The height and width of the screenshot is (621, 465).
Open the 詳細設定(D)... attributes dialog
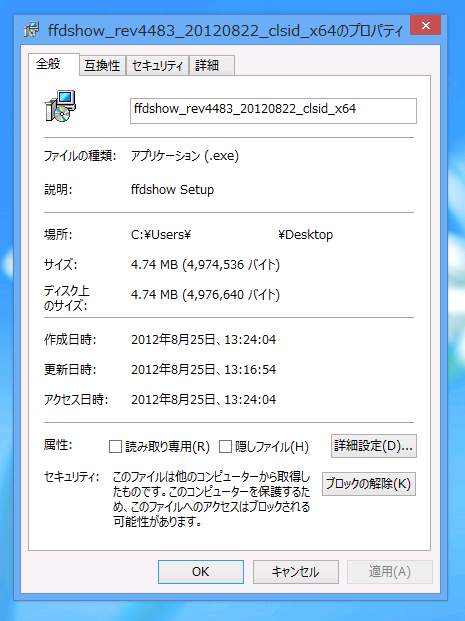[x=374, y=446]
